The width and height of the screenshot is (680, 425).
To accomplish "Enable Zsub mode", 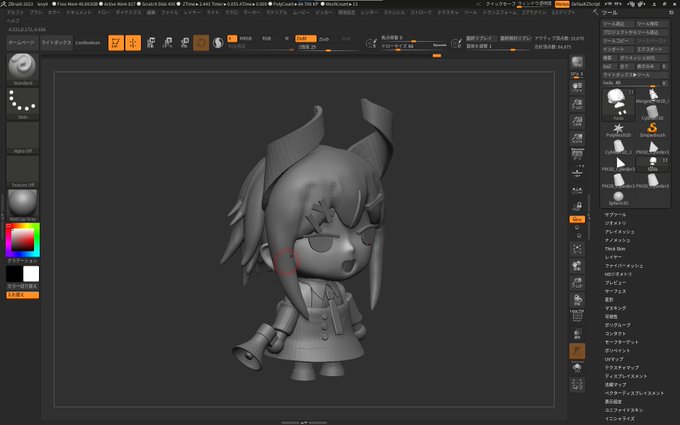I will (x=324, y=39).
